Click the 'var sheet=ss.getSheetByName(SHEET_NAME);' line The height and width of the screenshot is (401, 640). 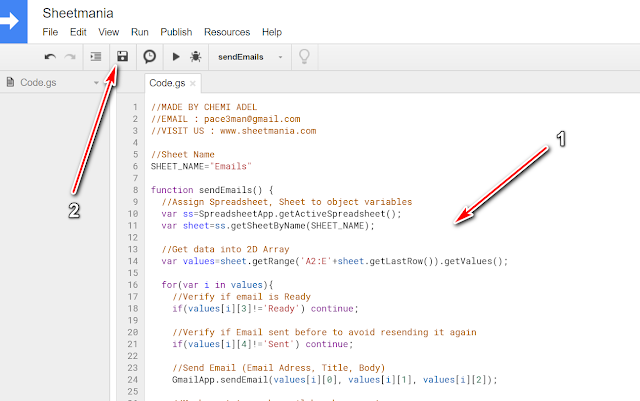pyautogui.click(x=268, y=225)
